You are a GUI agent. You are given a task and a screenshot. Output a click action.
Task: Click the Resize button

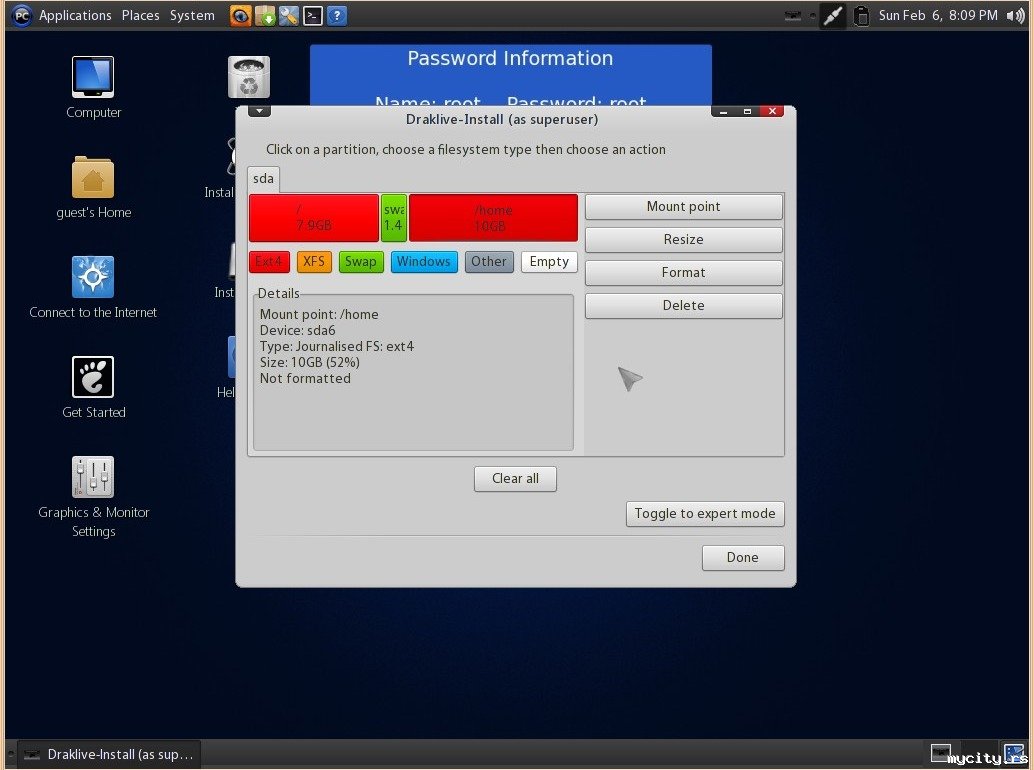point(684,240)
